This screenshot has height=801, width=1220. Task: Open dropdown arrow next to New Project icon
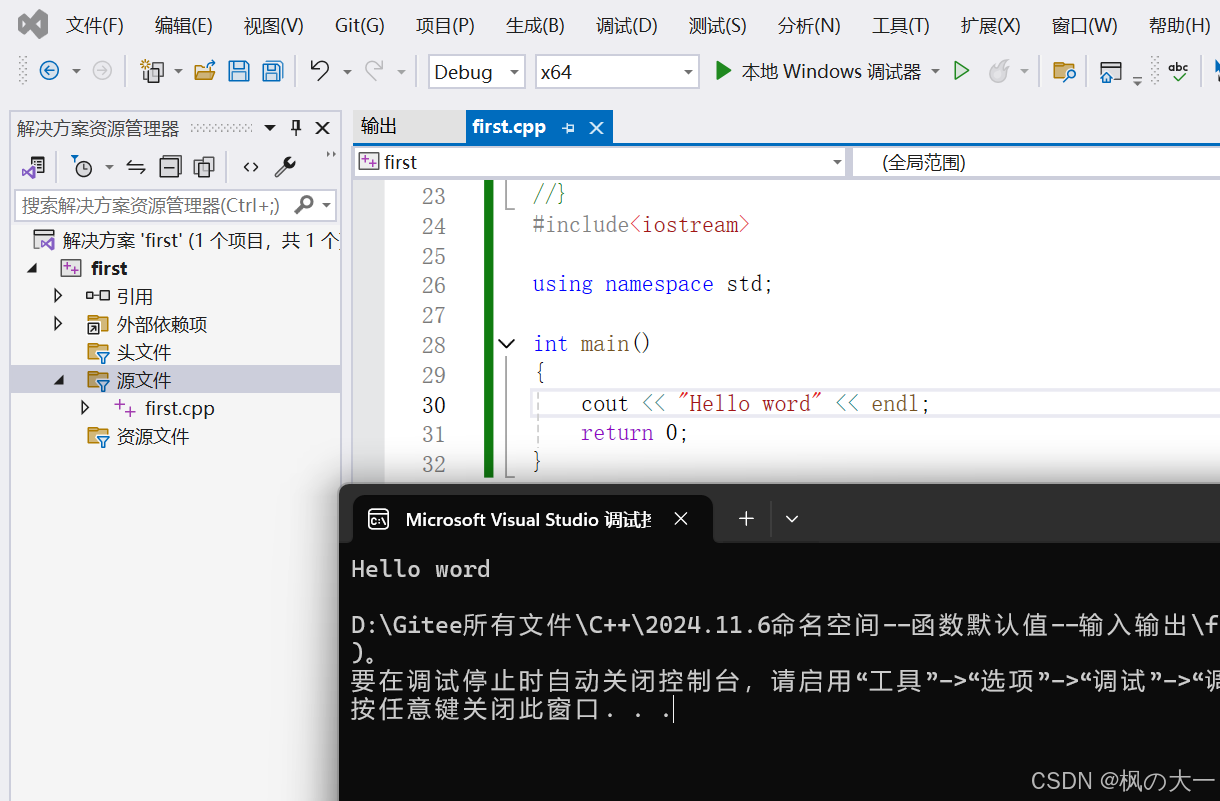click(x=178, y=71)
